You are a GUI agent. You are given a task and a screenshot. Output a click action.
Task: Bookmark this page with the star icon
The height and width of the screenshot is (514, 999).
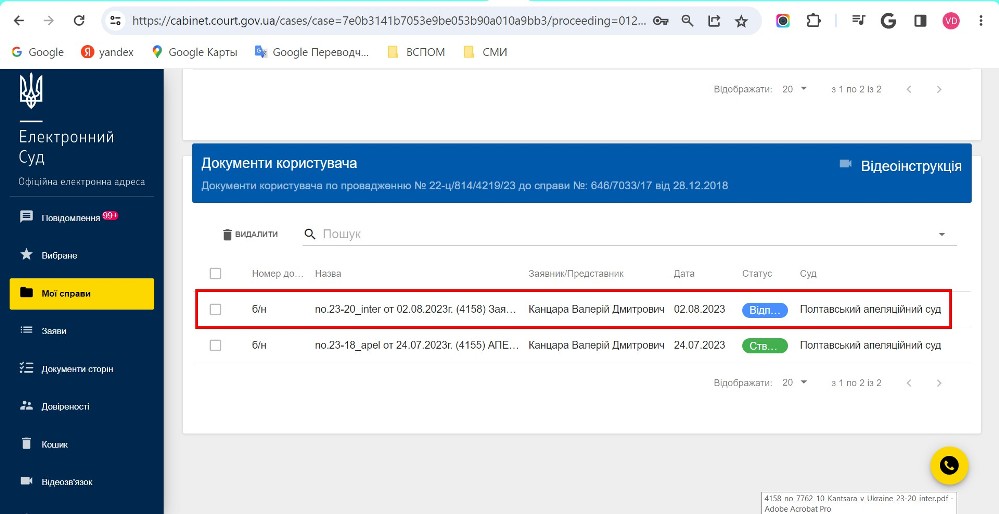(x=741, y=21)
